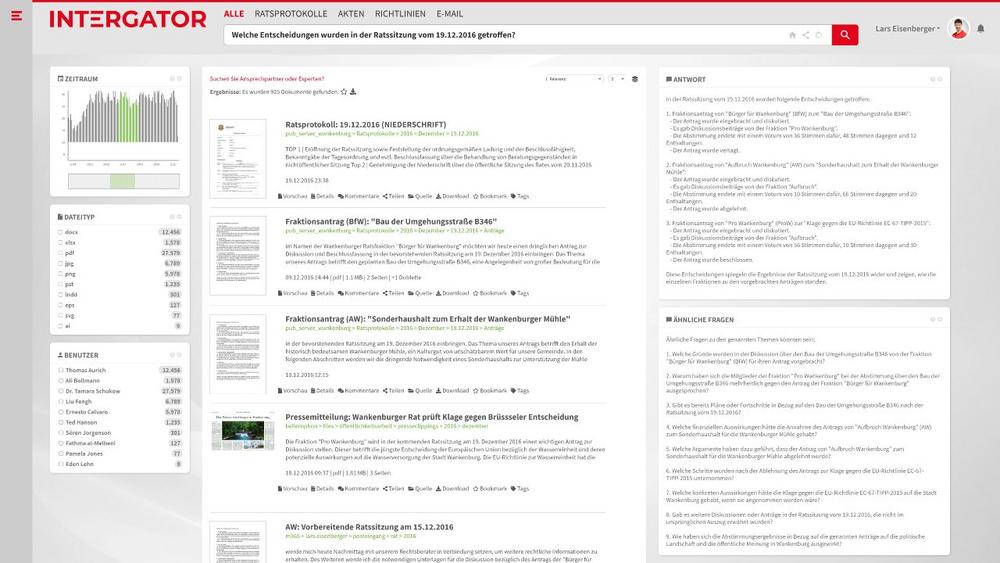
Task: Check the xlsx file type filter
Action: pos(61,243)
